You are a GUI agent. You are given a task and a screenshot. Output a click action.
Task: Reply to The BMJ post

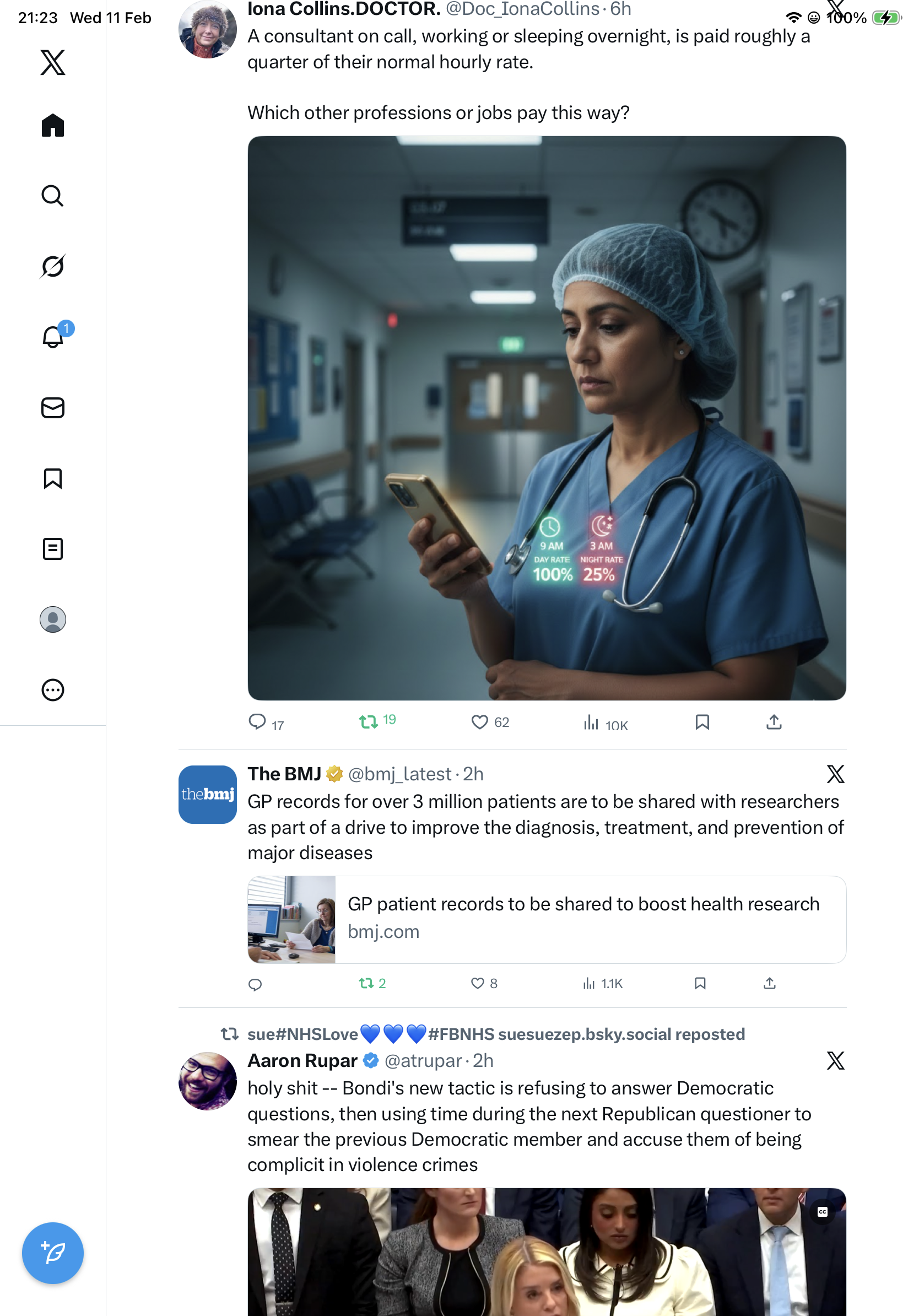255,984
